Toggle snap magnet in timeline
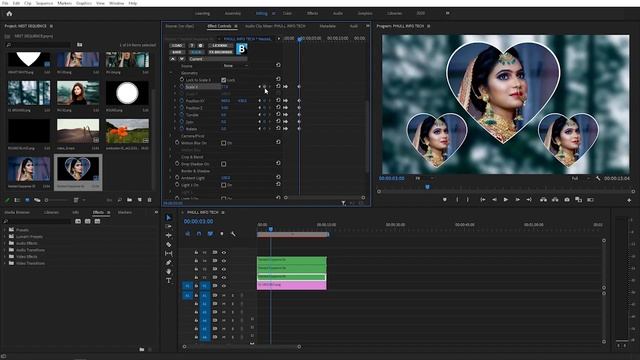640x360 pixels. 199,234
